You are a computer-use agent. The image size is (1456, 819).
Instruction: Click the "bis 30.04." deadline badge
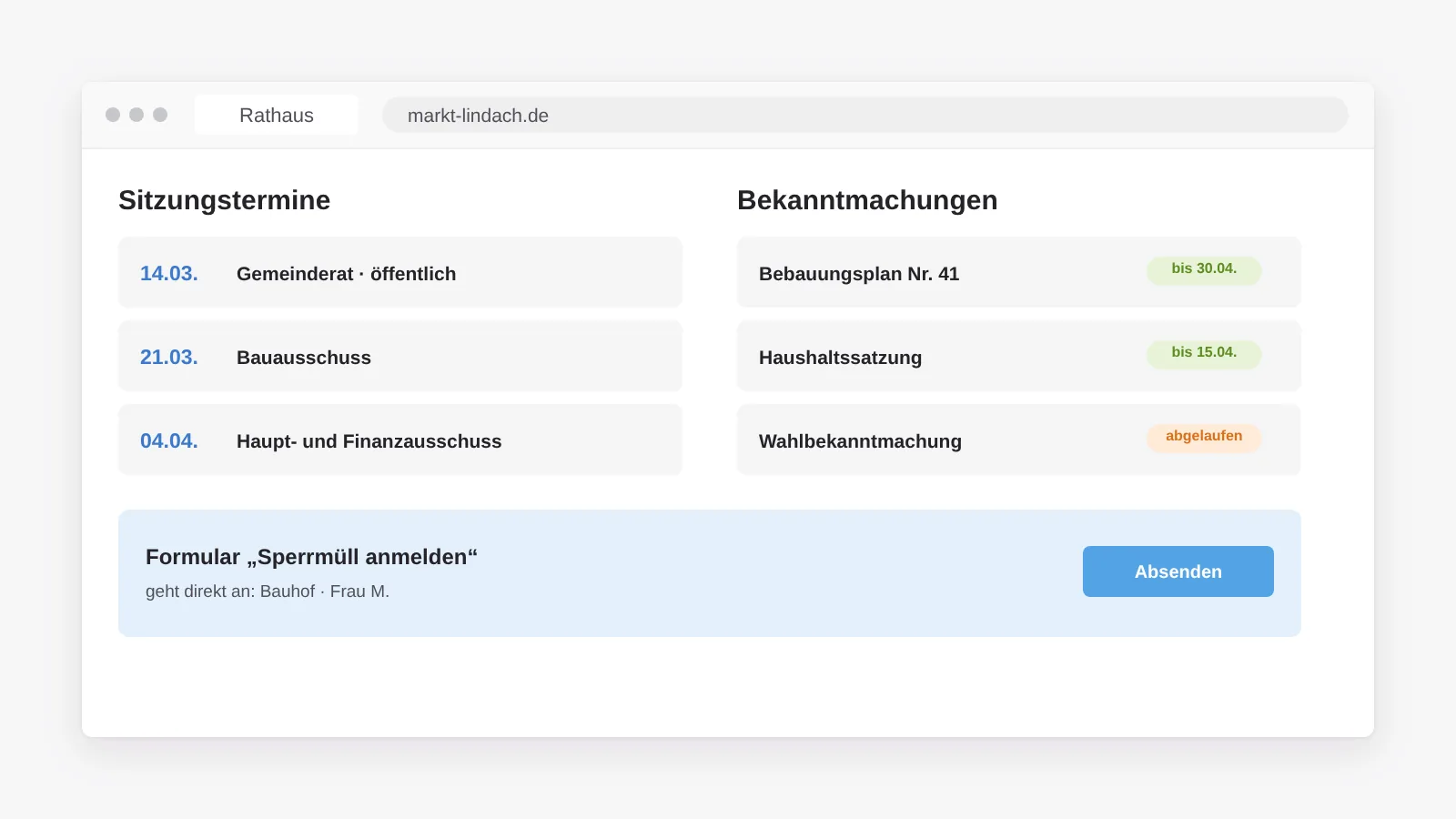pos(1204,269)
